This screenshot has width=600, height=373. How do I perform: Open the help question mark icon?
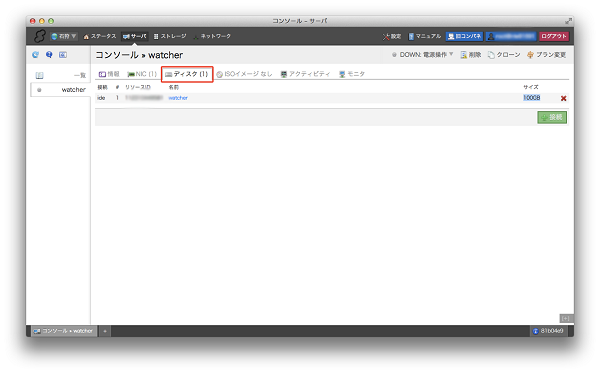coord(49,55)
